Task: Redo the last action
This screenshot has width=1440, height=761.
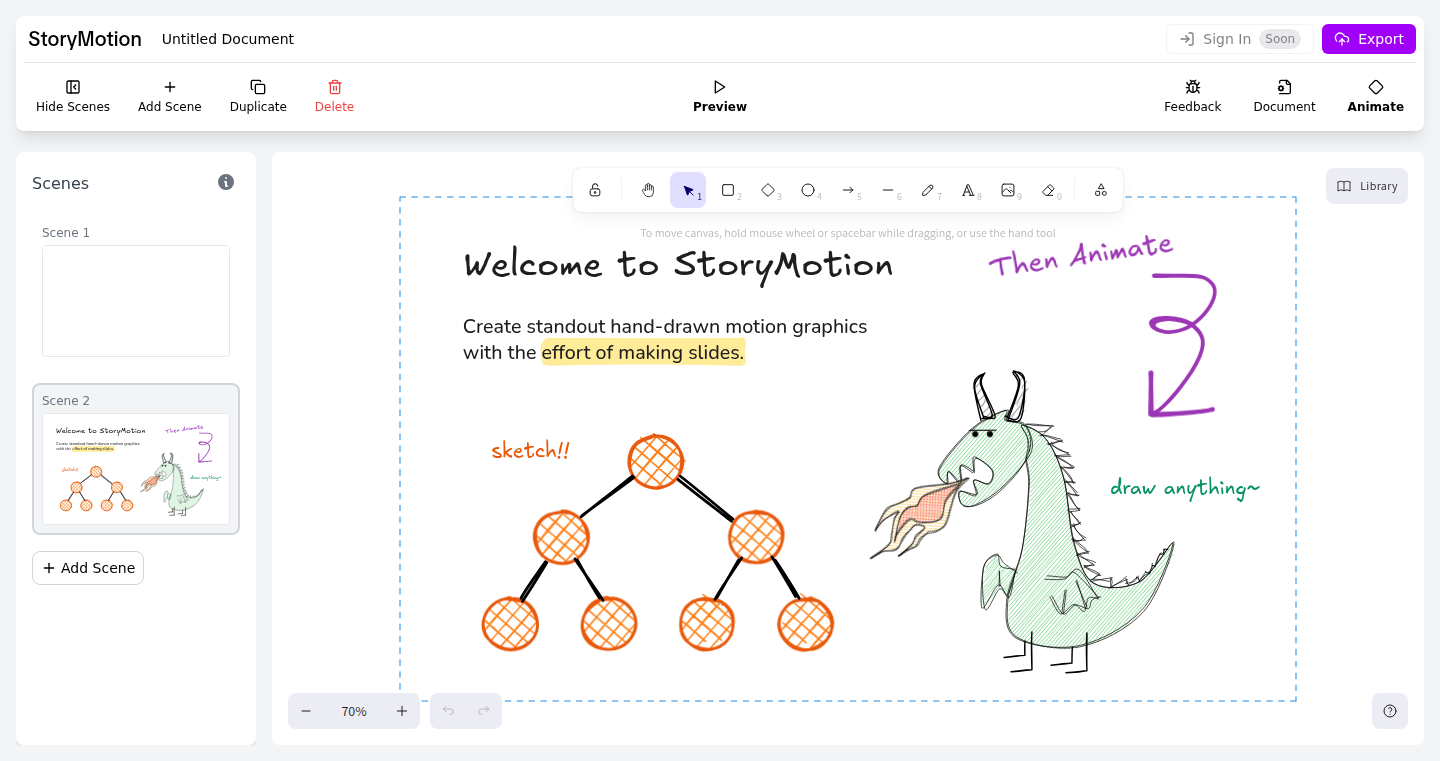Action: coord(484,711)
